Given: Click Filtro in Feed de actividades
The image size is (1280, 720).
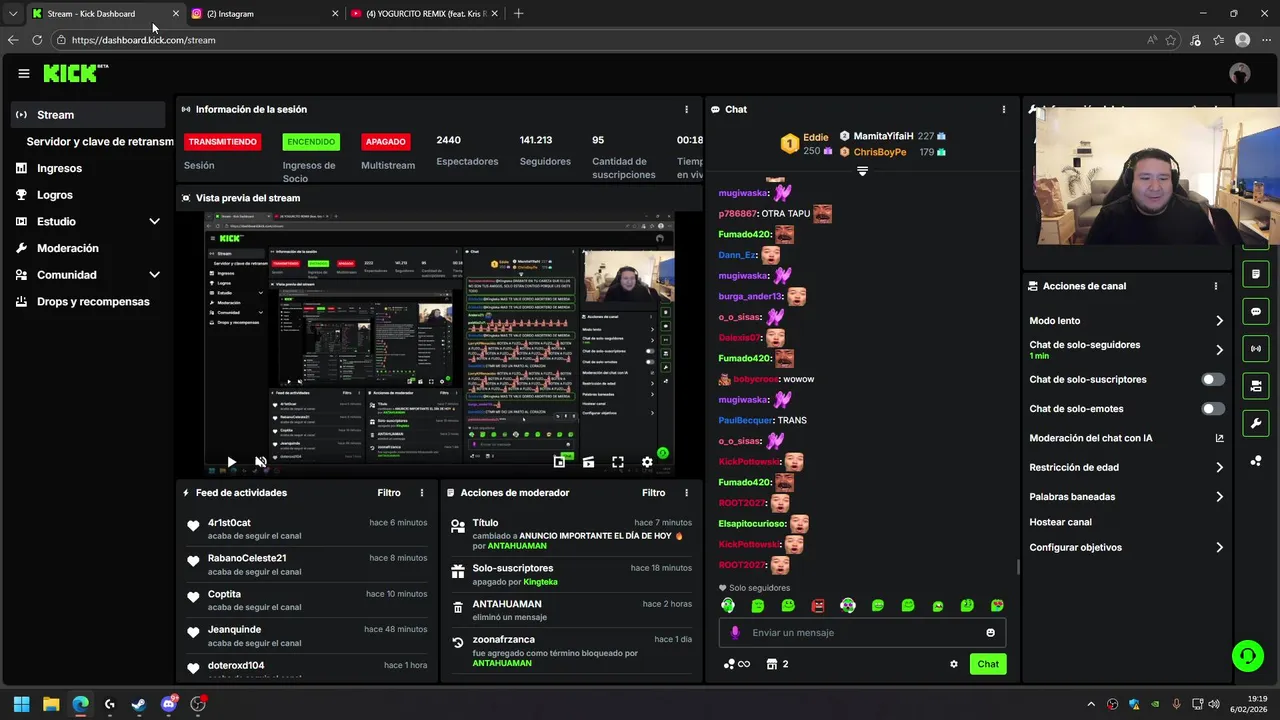Looking at the screenshot, I should [389, 493].
